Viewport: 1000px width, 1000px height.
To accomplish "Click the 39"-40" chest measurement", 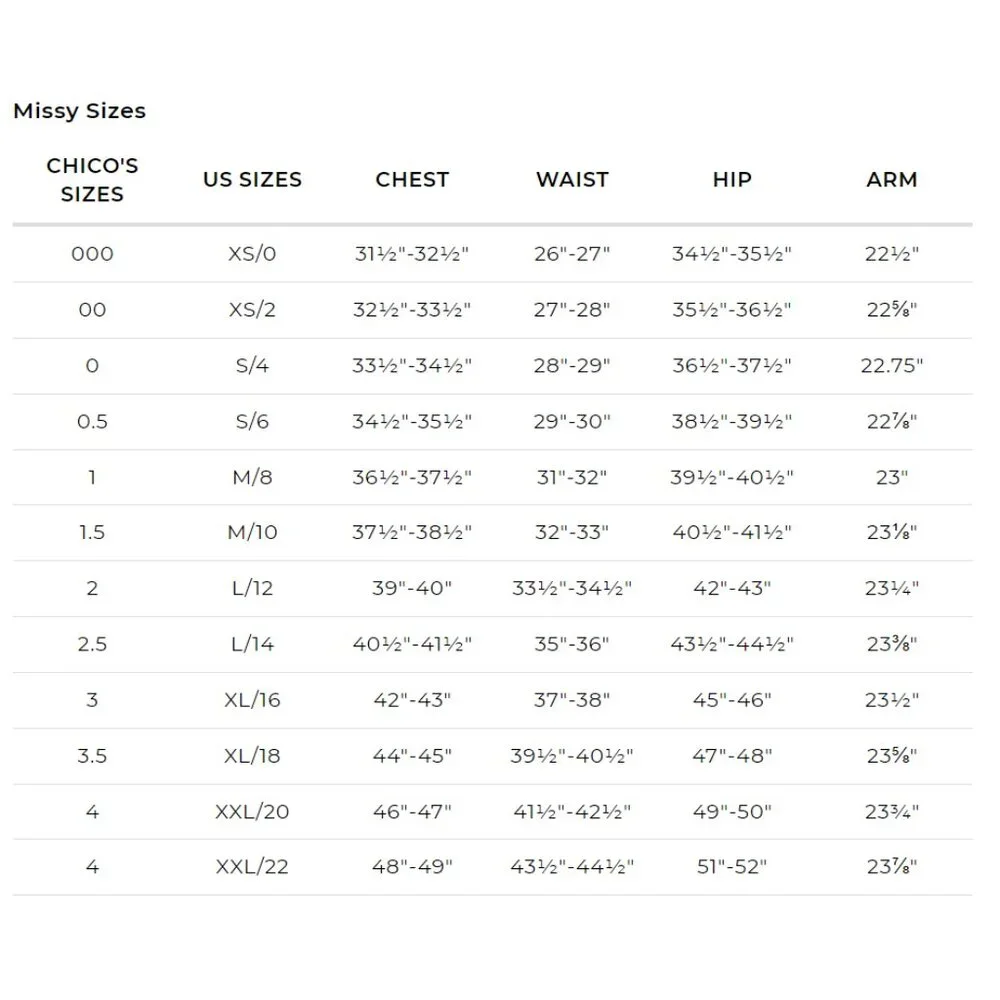I will (413, 588).
